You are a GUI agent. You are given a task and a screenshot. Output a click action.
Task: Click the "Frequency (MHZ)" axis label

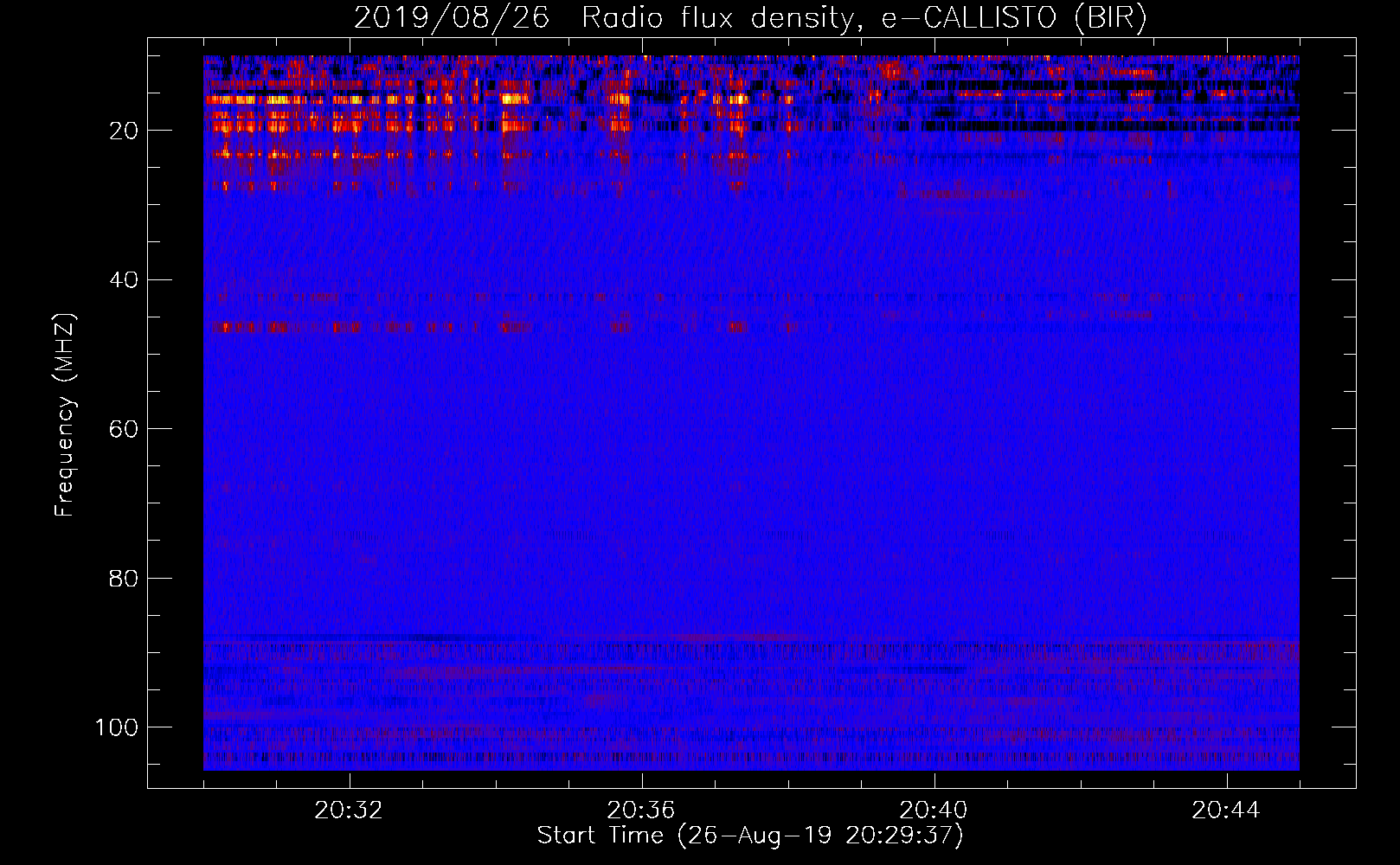[x=65, y=414]
